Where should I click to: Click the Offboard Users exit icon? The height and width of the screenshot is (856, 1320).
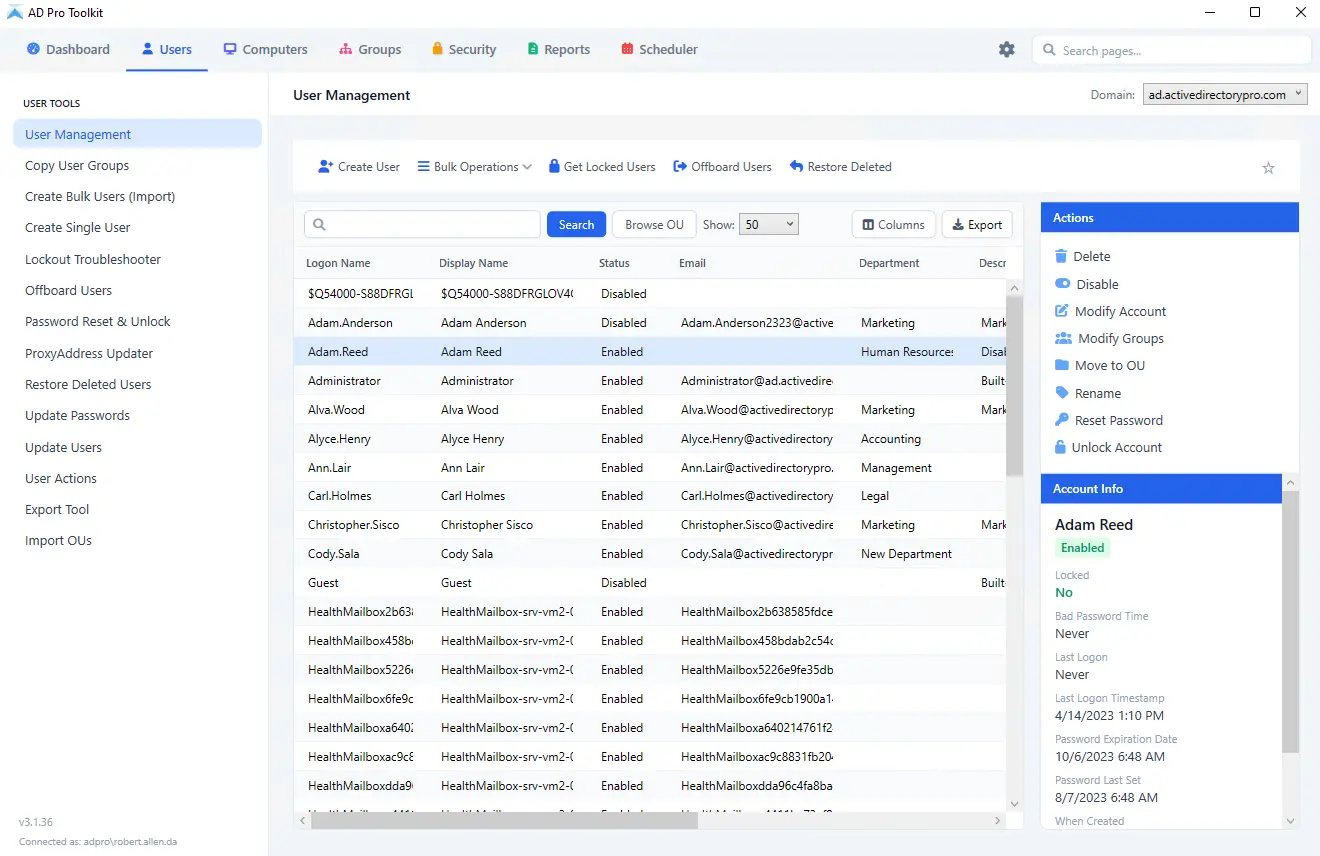(x=680, y=167)
